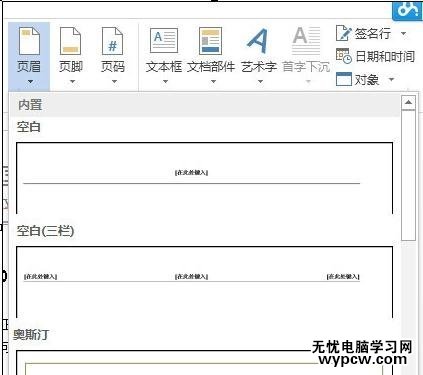
Task: Click the 页码 label
Action: click(113, 67)
